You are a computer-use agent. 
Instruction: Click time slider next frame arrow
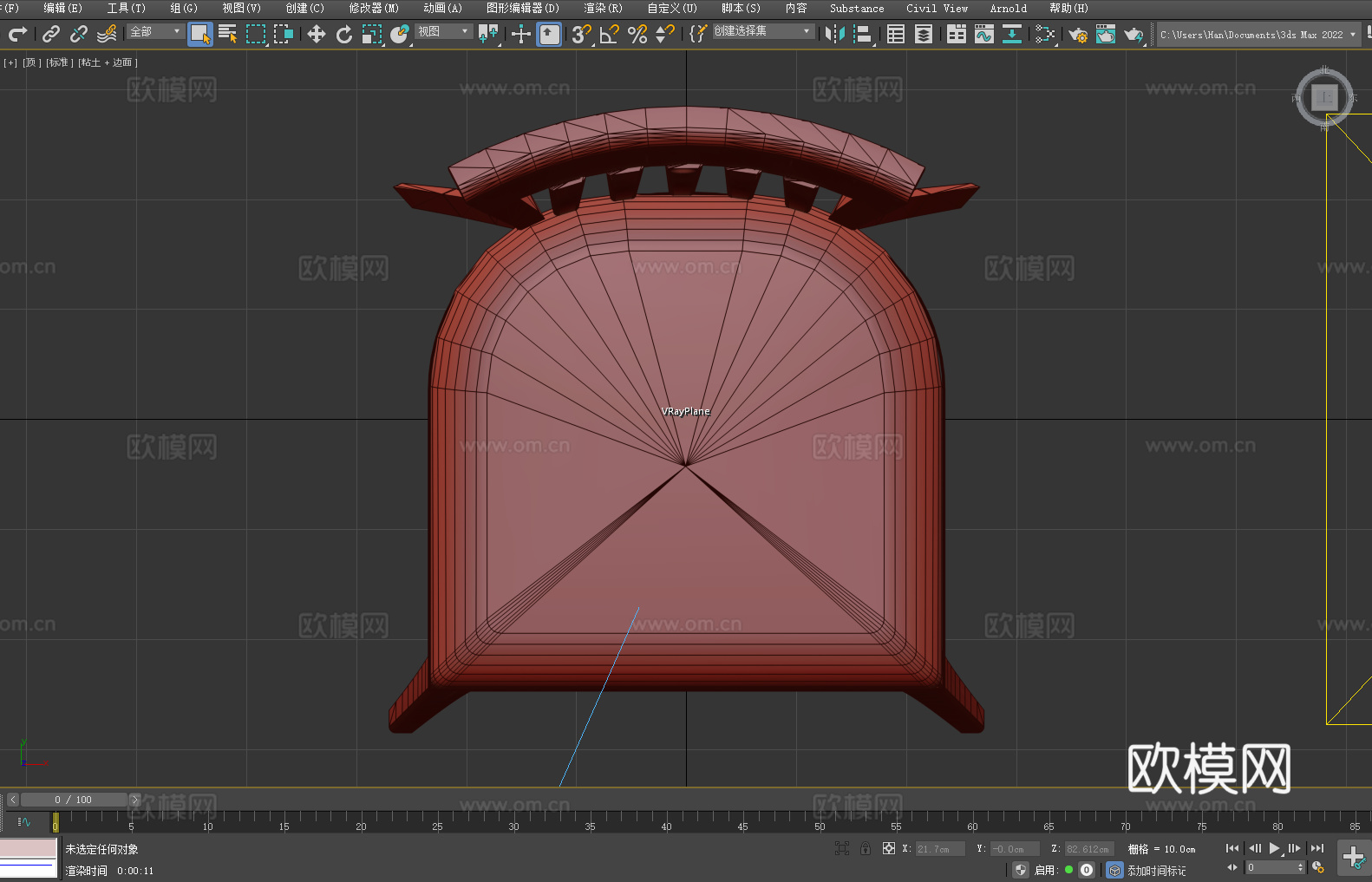(x=134, y=800)
